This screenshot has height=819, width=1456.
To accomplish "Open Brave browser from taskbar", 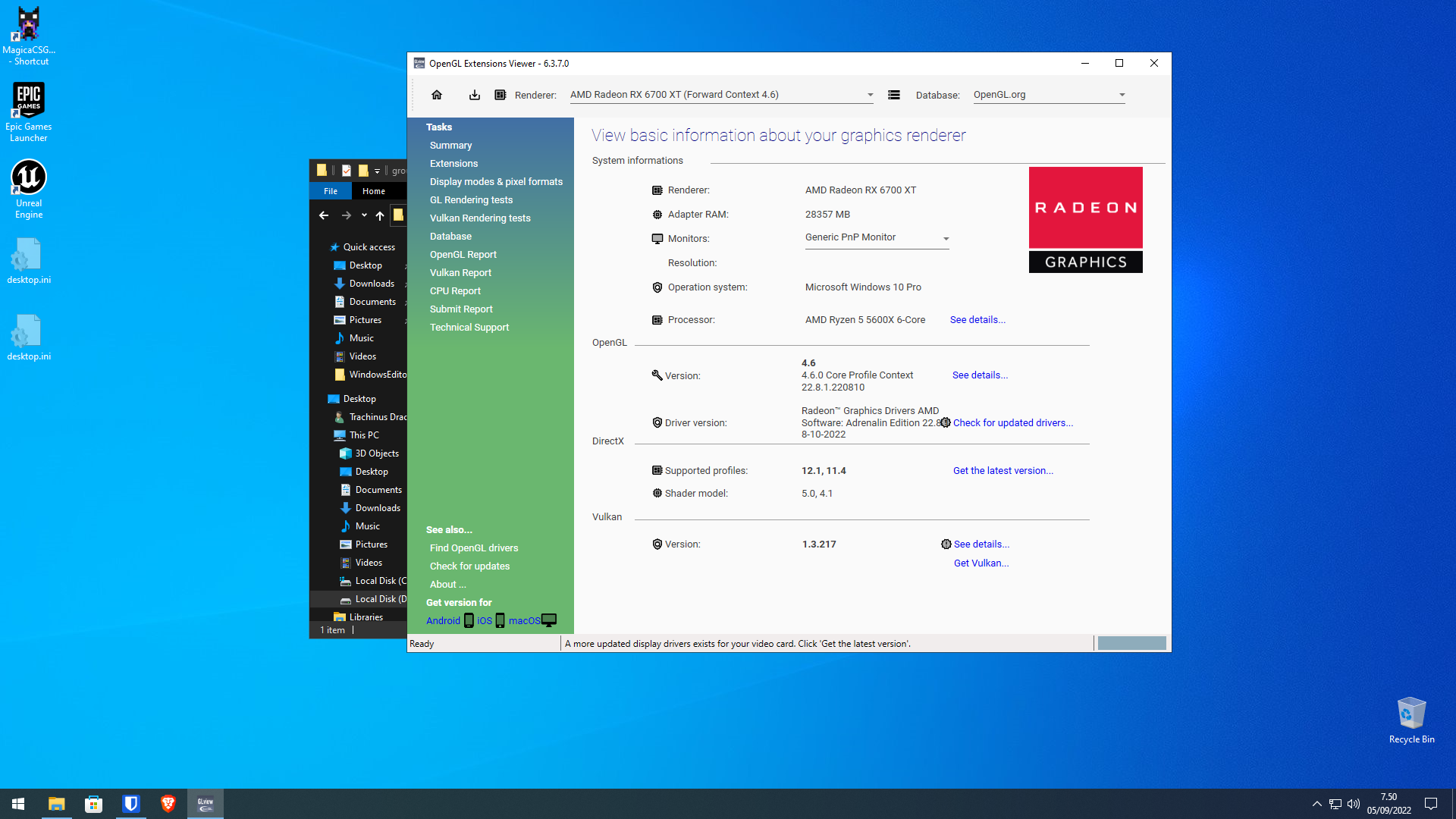I will pos(168,804).
